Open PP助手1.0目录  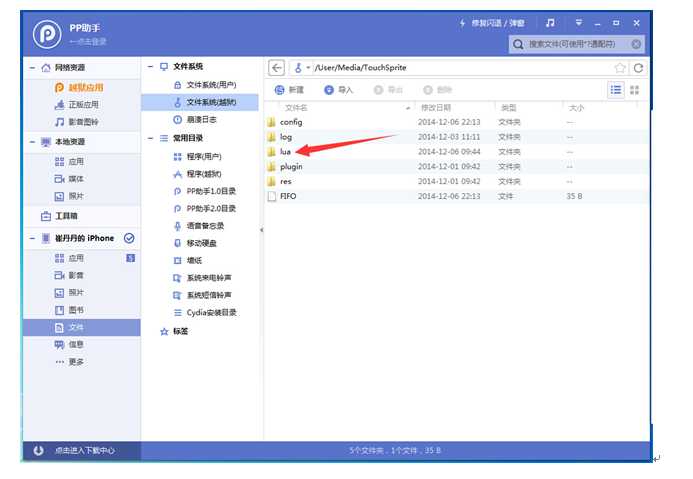(x=205, y=191)
